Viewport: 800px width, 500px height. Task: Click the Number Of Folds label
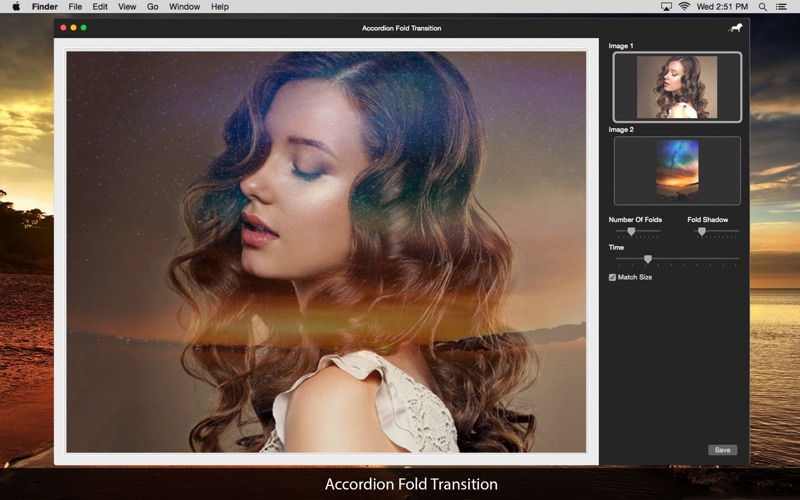point(635,219)
